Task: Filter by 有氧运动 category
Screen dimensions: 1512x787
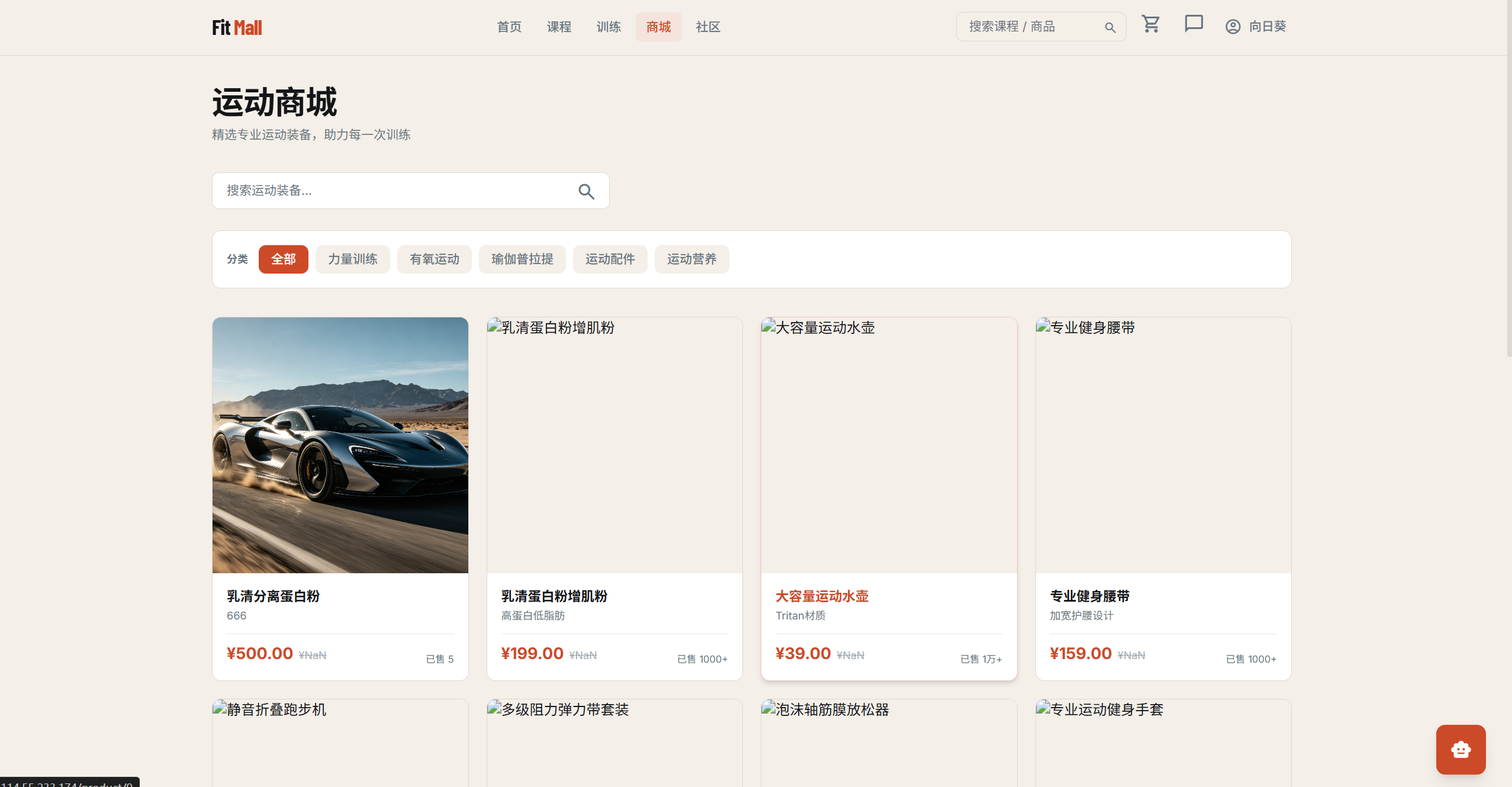Action: (434, 259)
